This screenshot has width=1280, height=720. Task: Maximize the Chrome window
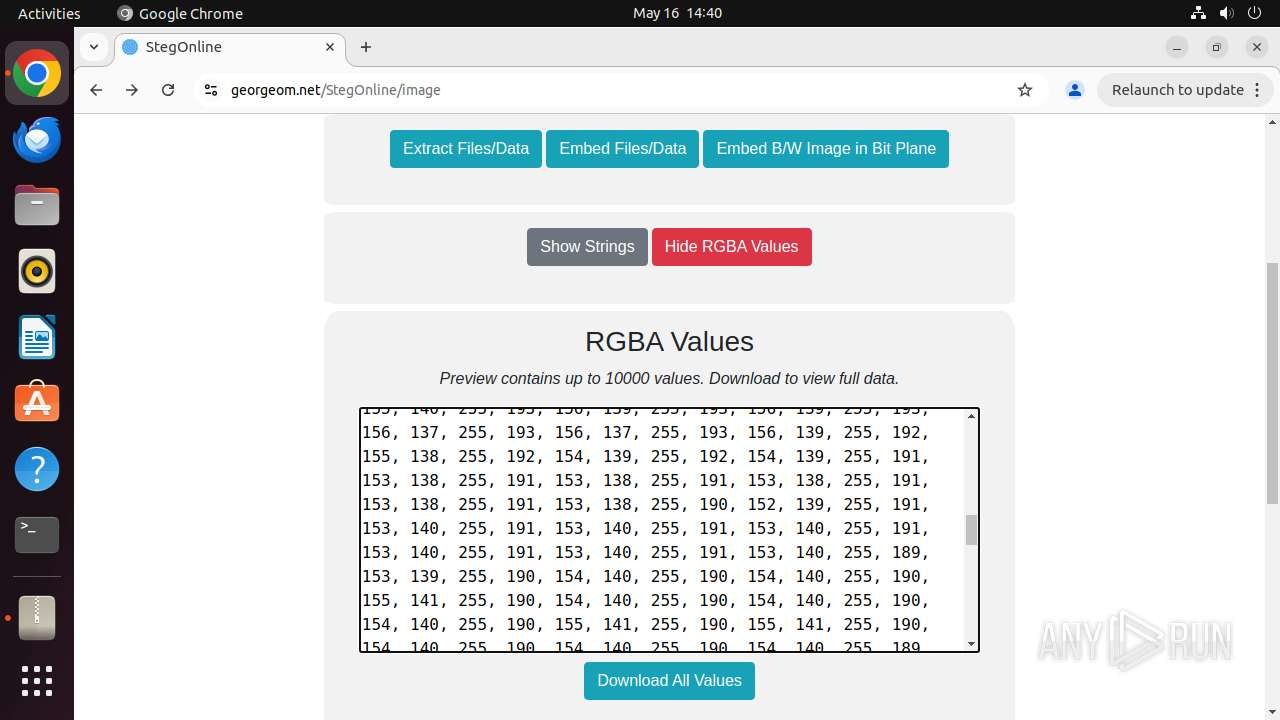(1217, 47)
